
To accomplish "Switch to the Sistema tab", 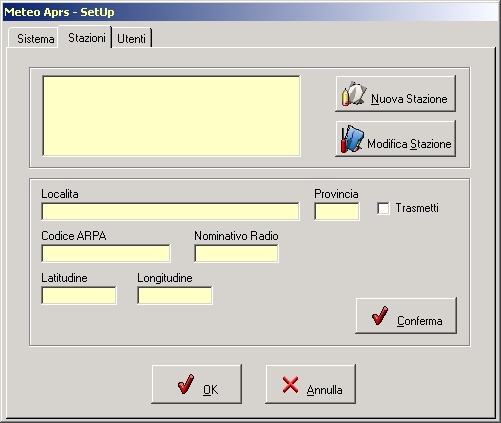I will (x=36, y=39).
